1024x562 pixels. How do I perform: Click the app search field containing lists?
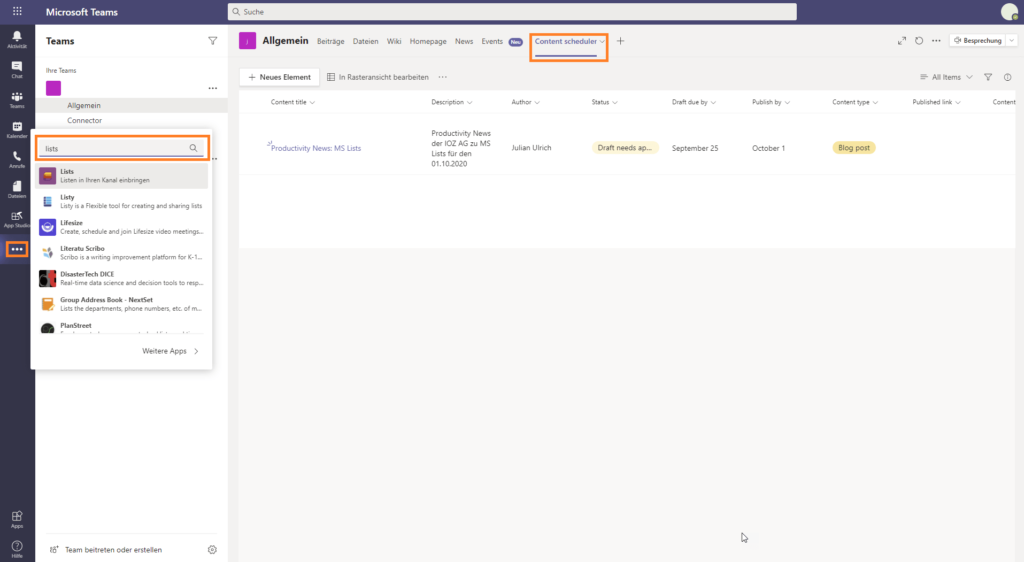click(x=121, y=148)
